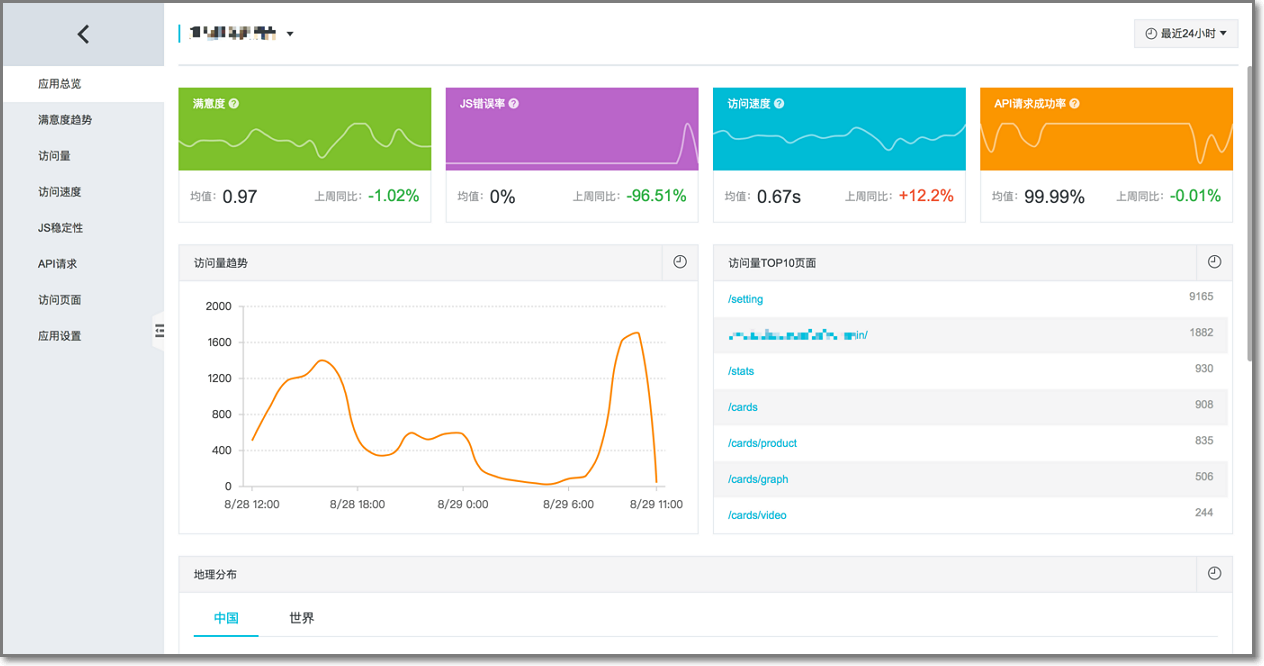The width and height of the screenshot is (1264, 666).
Task: Open the /cards/video page link
Action: [757, 515]
